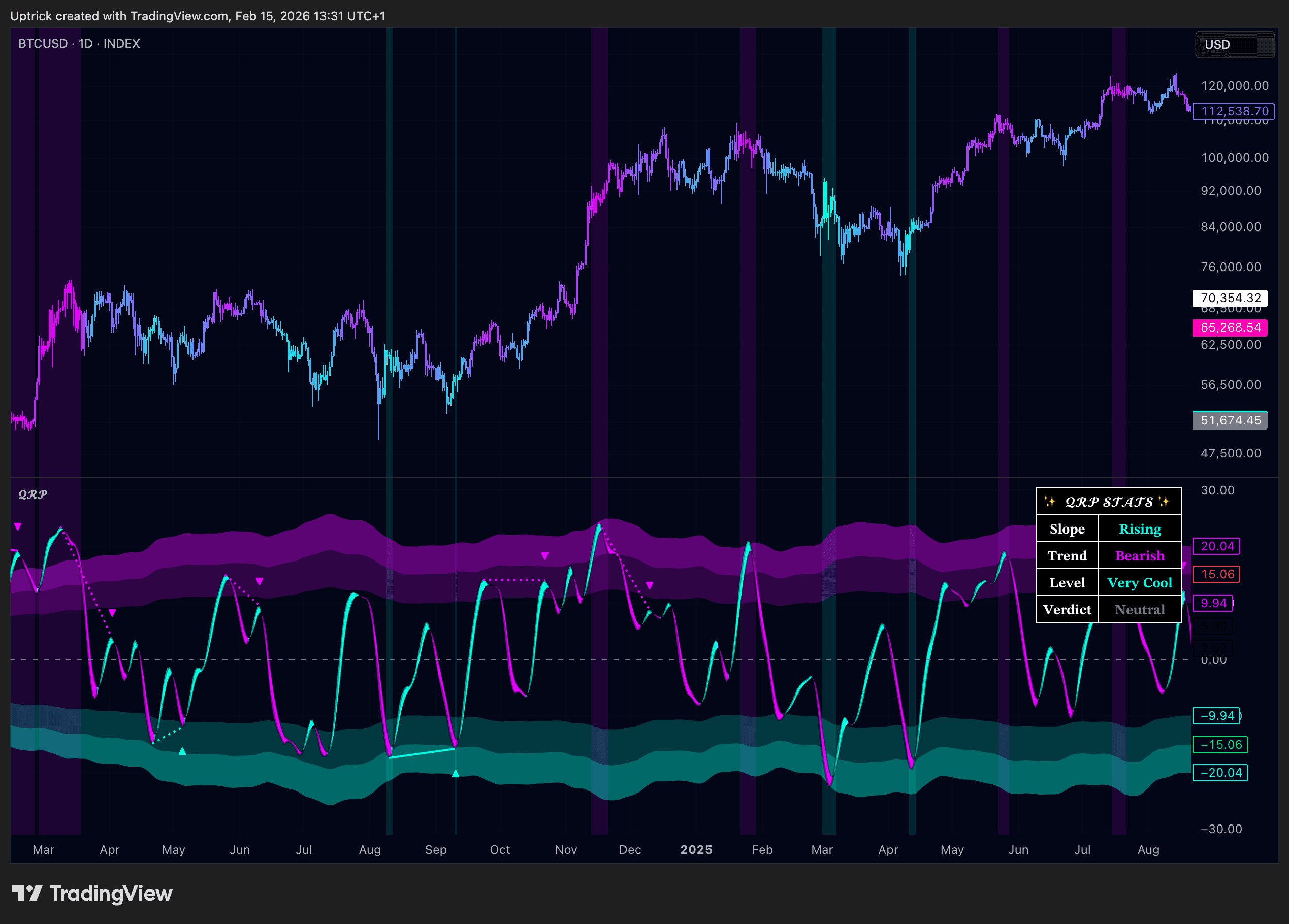Click the TradingView logo icon
This screenshot has width=1289, height=924.
27,893
